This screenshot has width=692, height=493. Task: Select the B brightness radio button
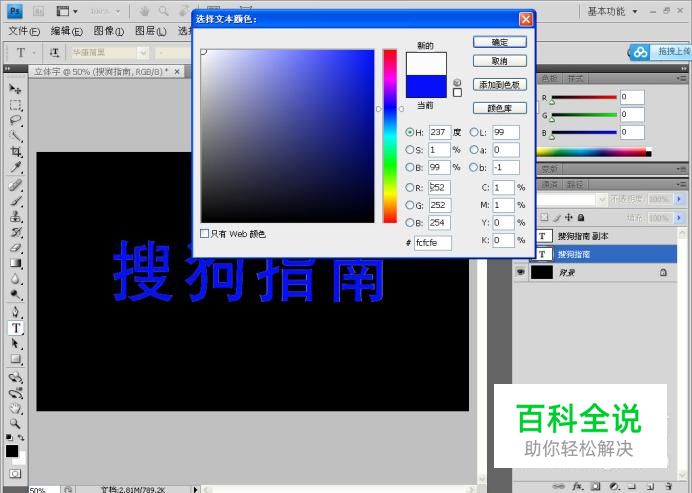pos(410,167)
